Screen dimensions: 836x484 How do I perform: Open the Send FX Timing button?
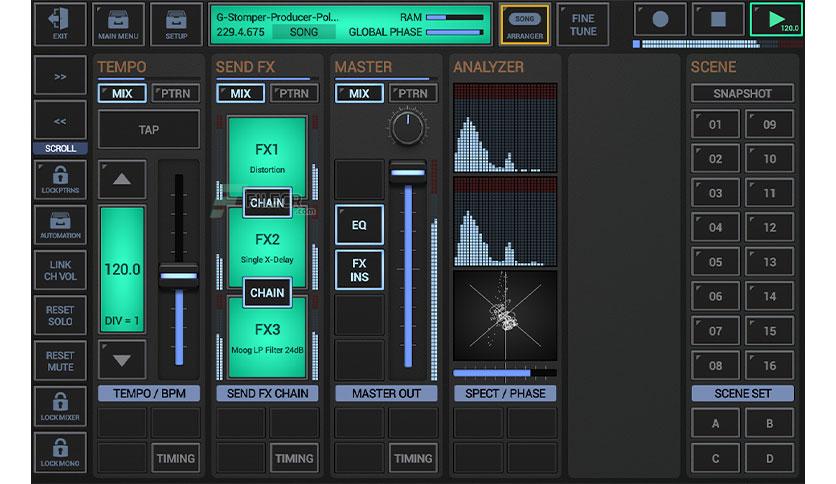point(294,458)
